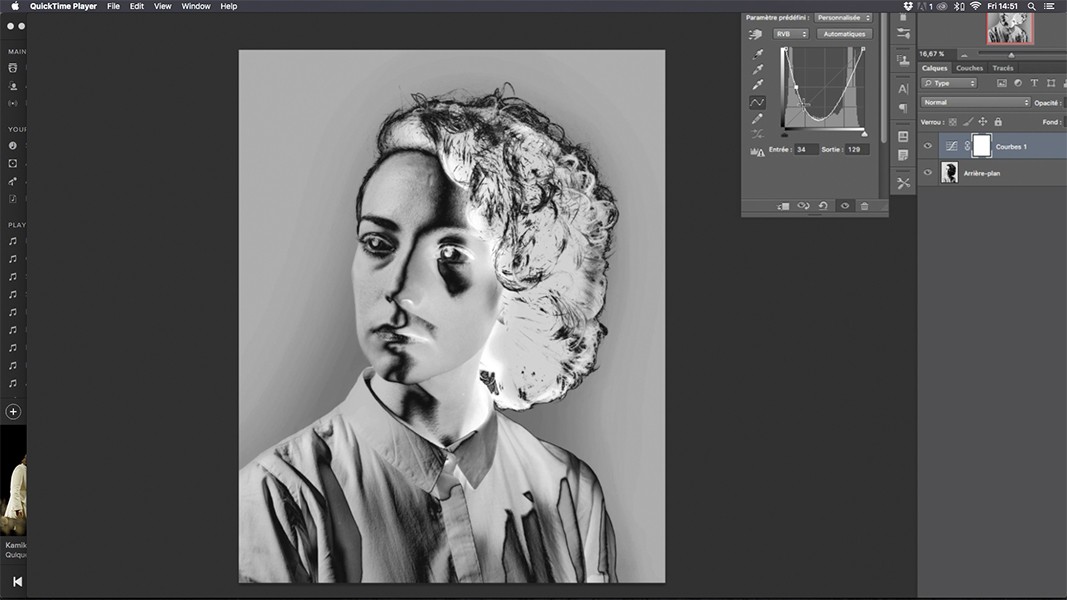Clip the adjustment to the layer below
The image size is (1067, 600).
(x=783, y=206)
